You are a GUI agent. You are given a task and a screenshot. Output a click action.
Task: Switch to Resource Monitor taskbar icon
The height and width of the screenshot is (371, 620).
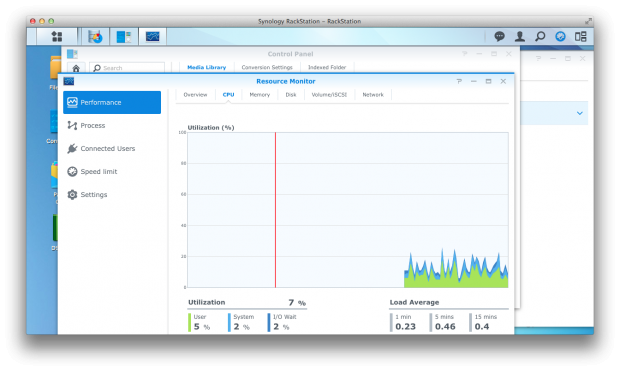[x=152, y=37]
